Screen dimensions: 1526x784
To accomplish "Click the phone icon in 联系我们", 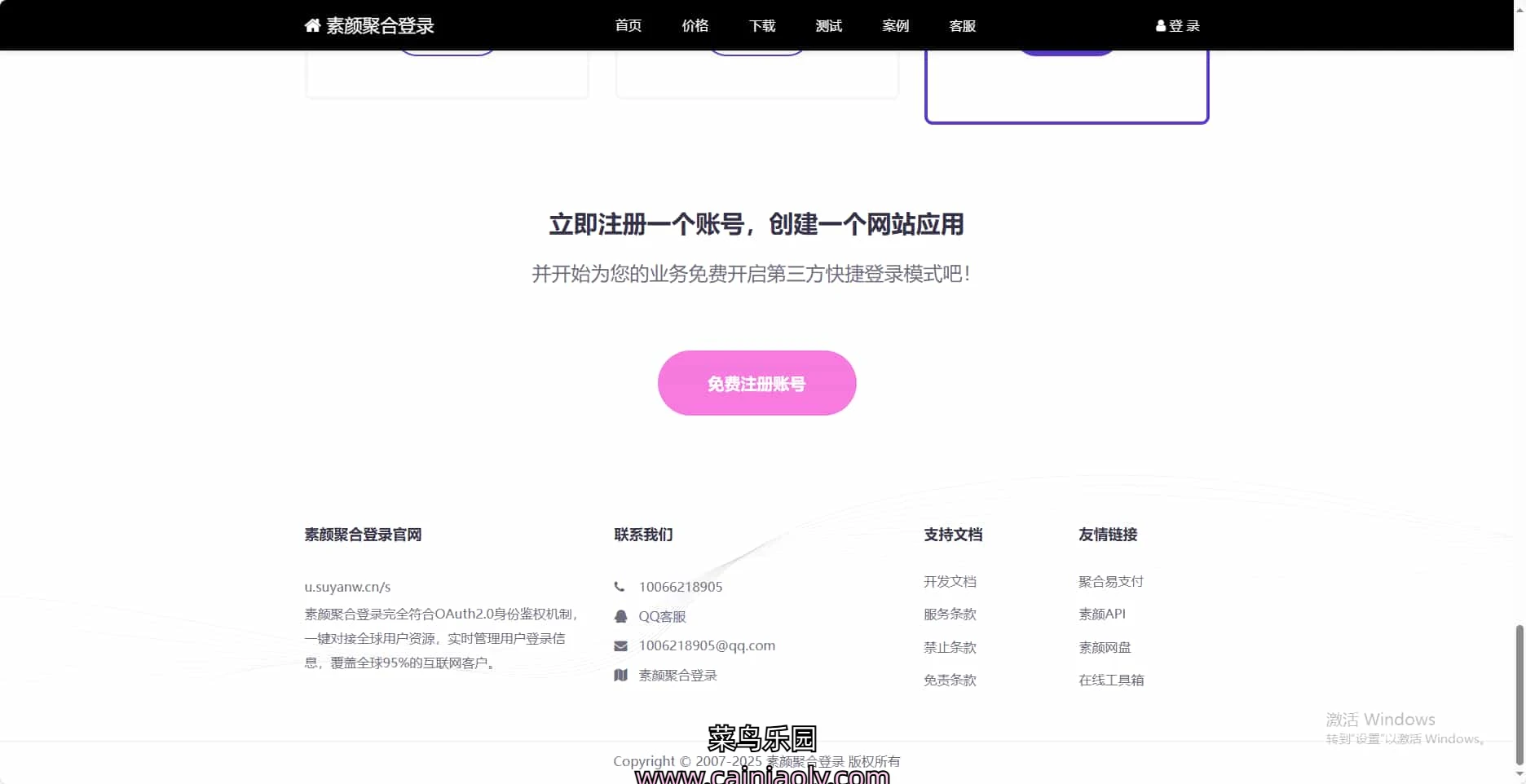I will [x=620, y=587].
